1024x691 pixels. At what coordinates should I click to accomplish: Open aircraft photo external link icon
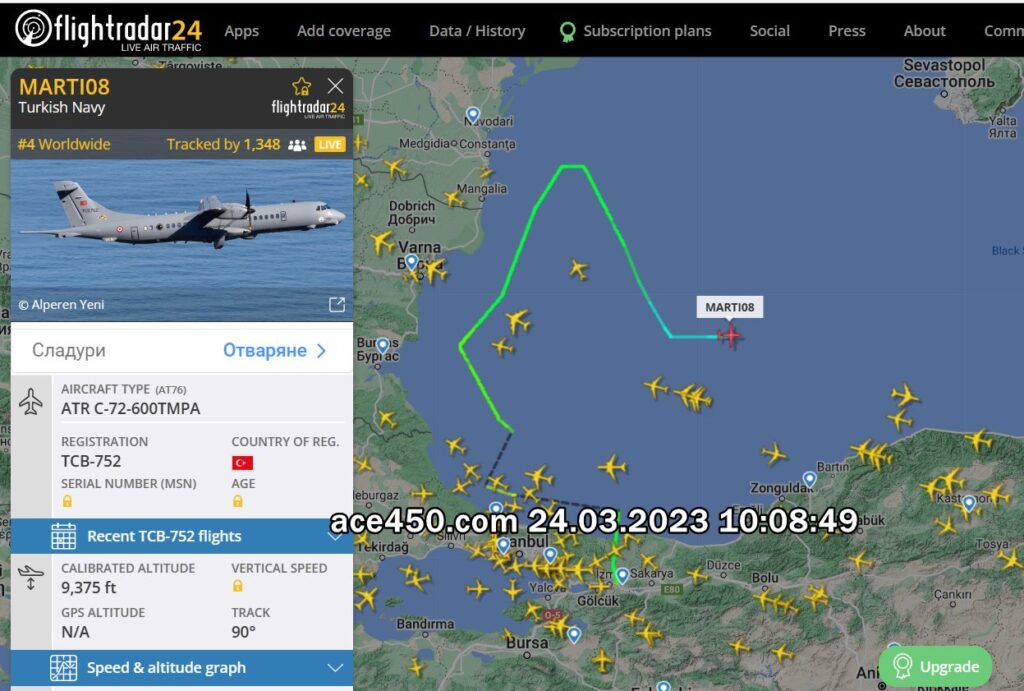pyautogui.click(x=337, y=304)
